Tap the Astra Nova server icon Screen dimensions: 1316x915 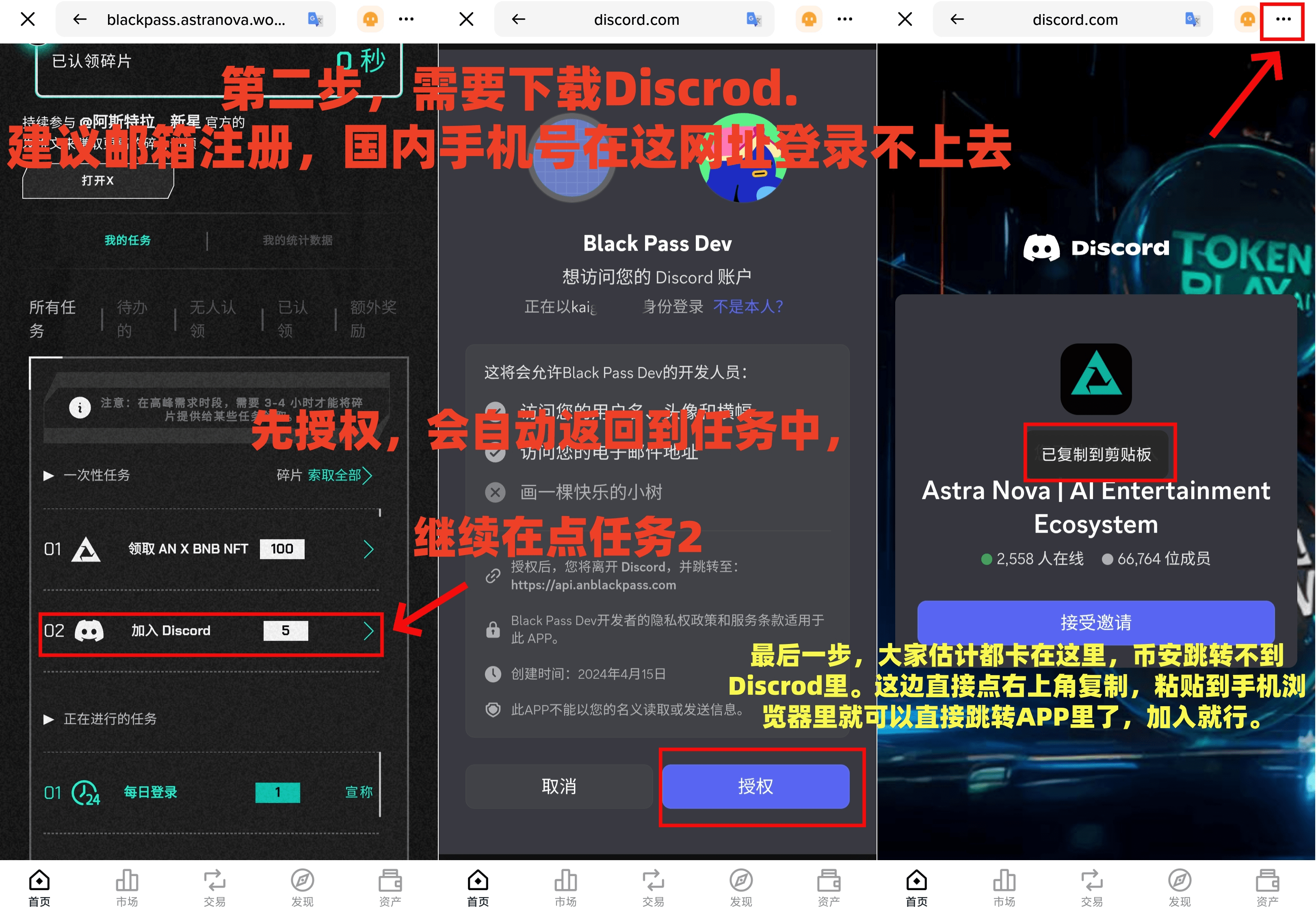(x=1096, y=379)
